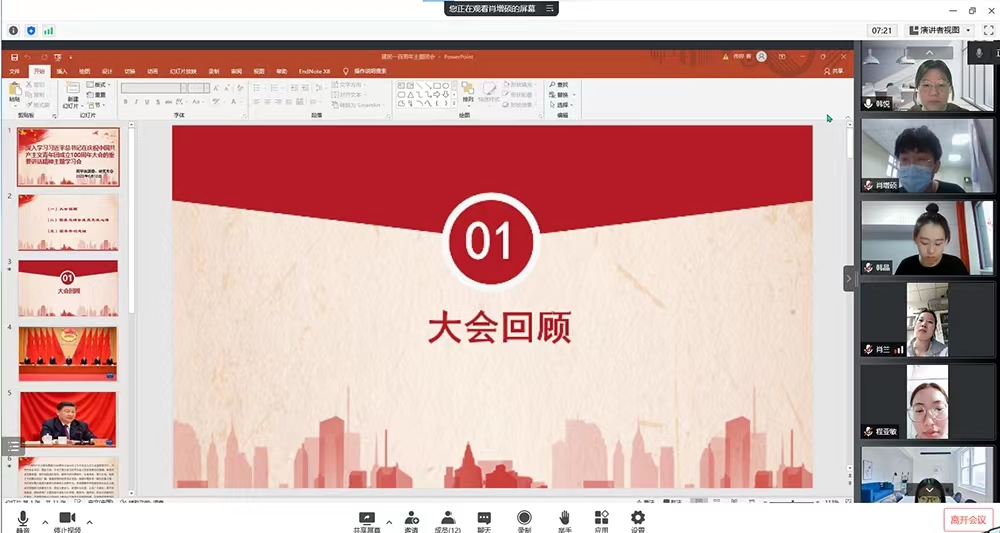Image resolution: width=1000 pixels, height=533 pixels.
Task: Select slide 4 thumbnail in slide panel
Action: pyautogui.click(x=68, y=353)
